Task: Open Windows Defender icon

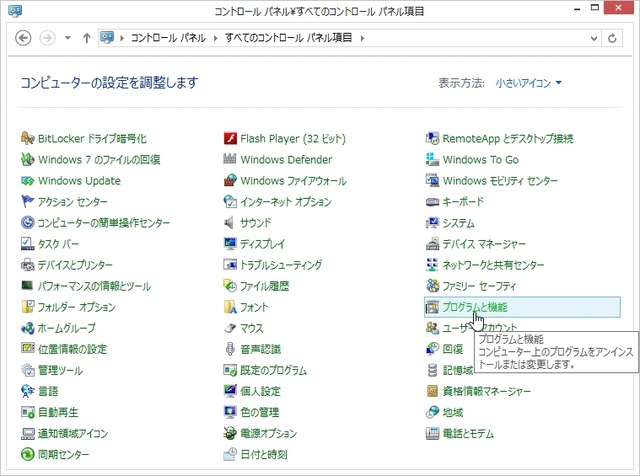Action: [x=230, y=159]
